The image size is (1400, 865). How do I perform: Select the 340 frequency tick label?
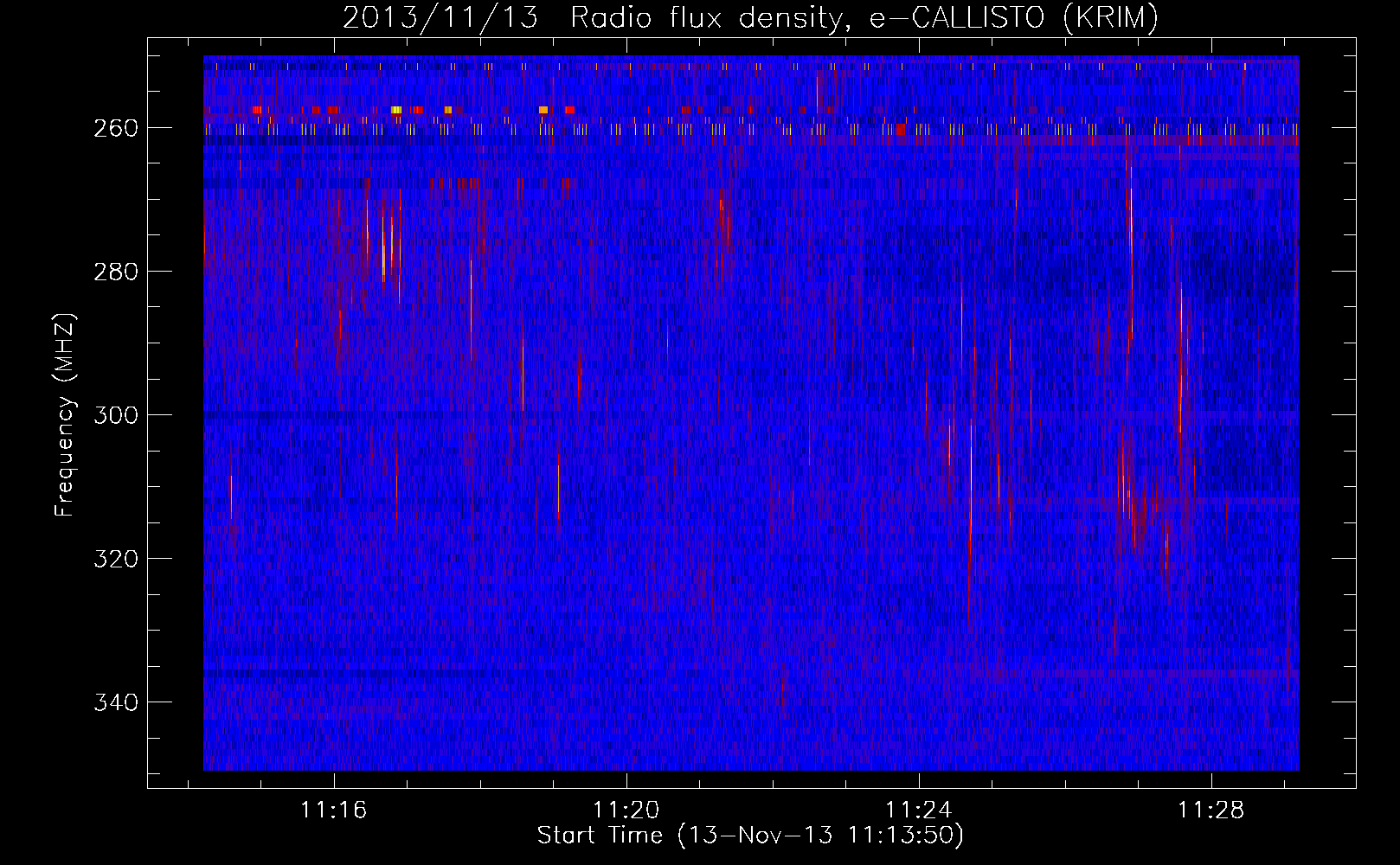(x=115, y=702)
